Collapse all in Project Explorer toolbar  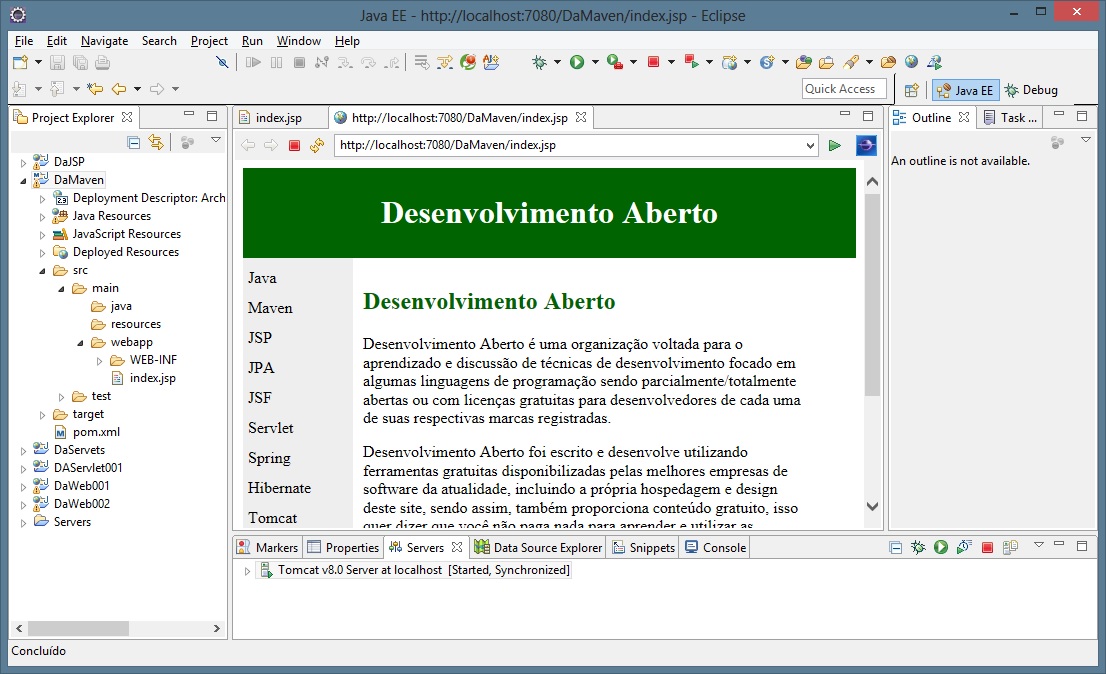[134, 142]
